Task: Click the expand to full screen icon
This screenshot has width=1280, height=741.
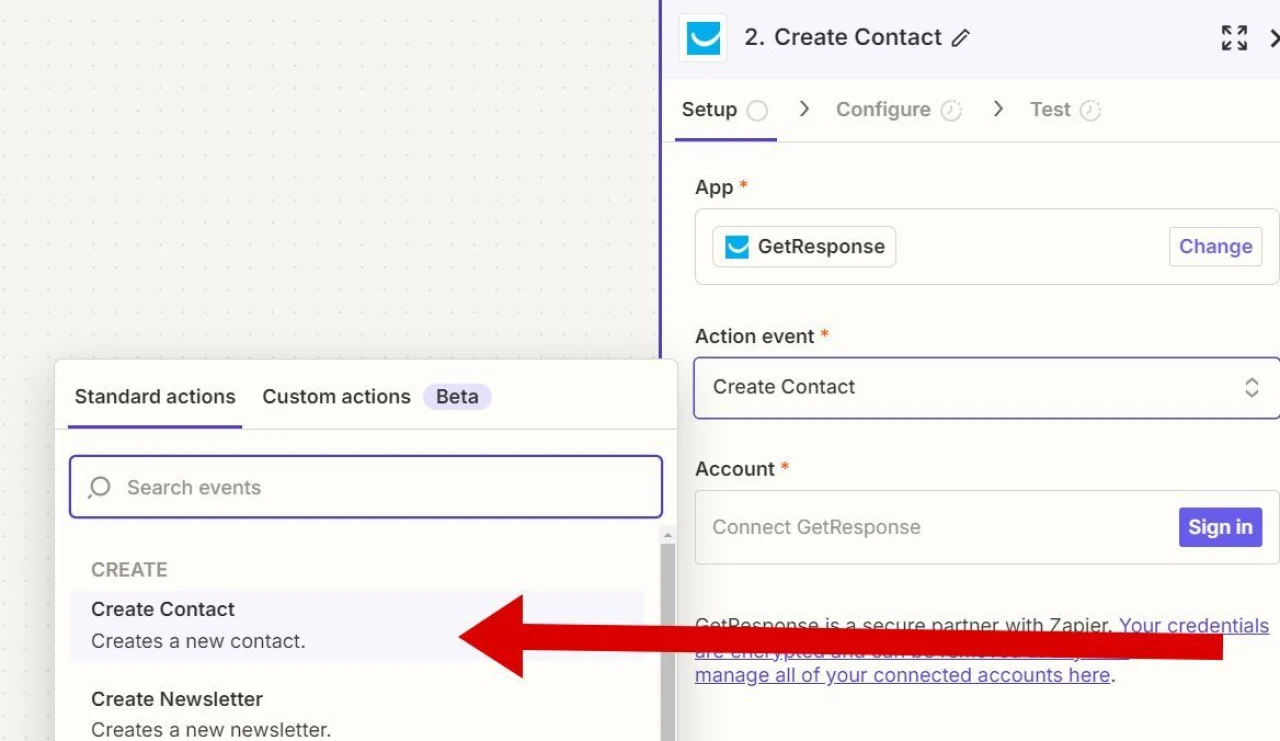Action: point(1234,39)
